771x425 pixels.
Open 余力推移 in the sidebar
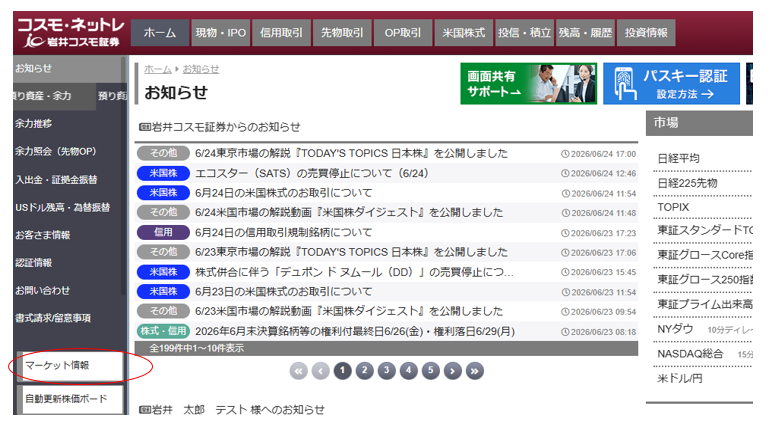click(33, 123)
